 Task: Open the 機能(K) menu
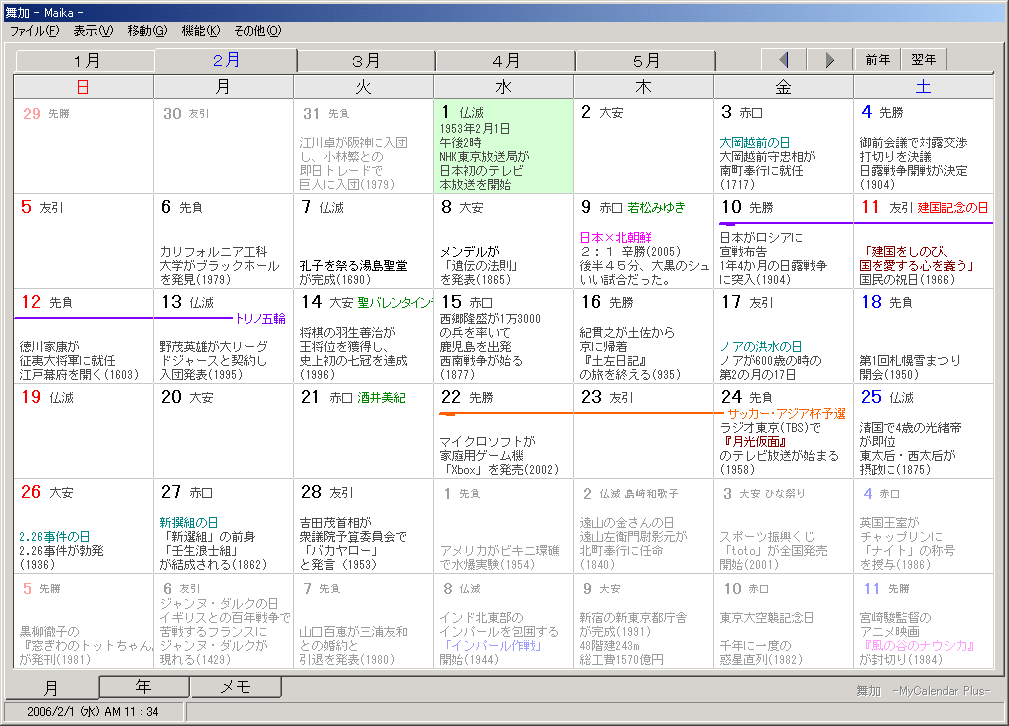201,31
